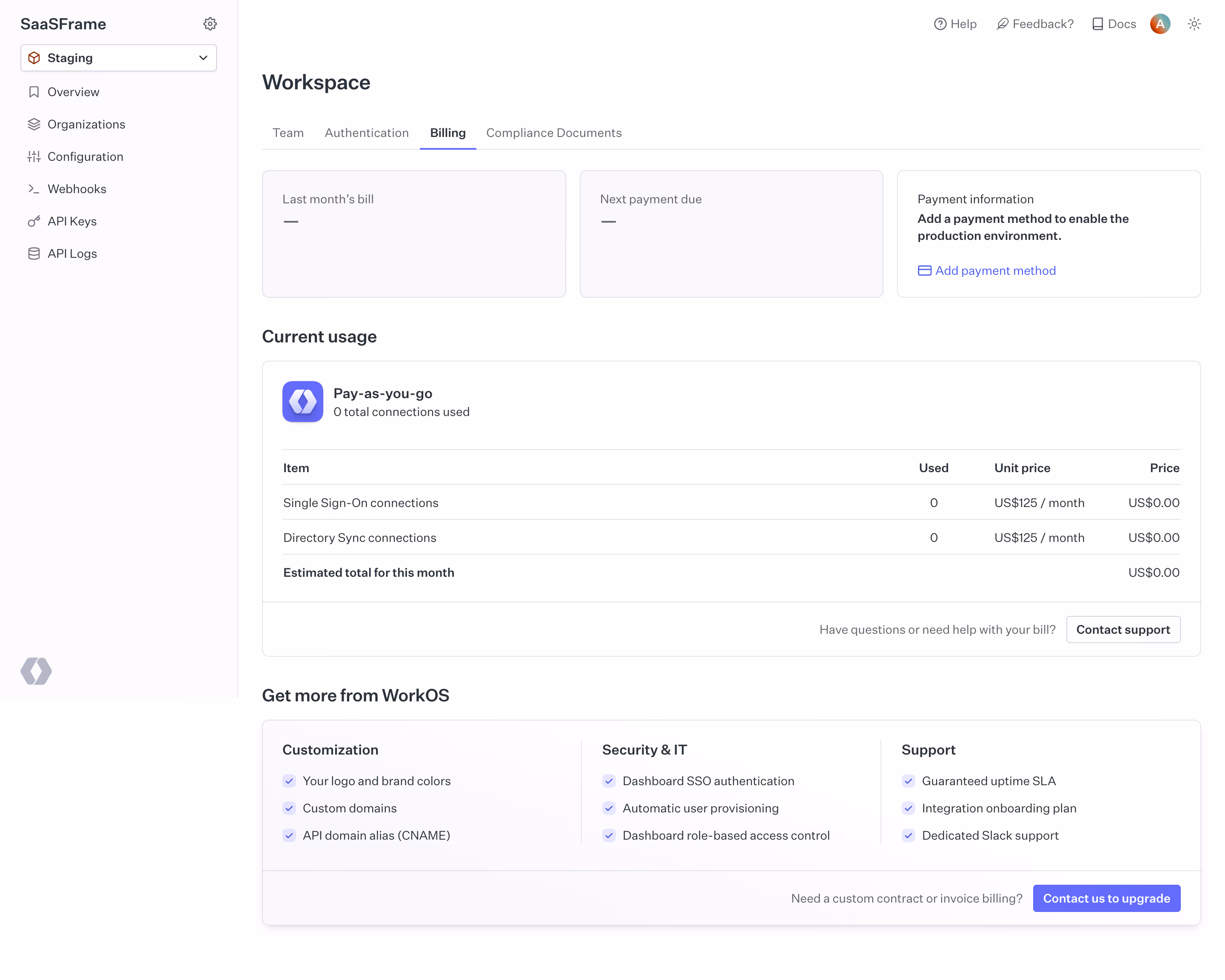The image size is (1225, 980).
Task: Toggle light/dark theme sun icon
Action: point(1194,24)
